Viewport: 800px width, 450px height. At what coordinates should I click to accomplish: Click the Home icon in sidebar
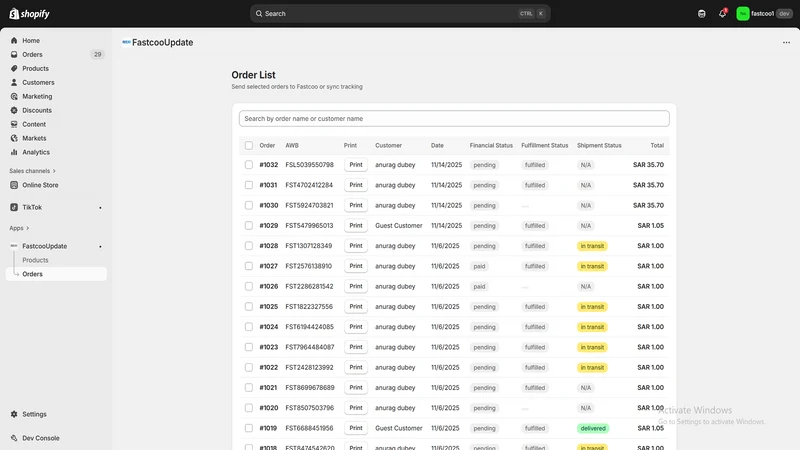(14, 40)
